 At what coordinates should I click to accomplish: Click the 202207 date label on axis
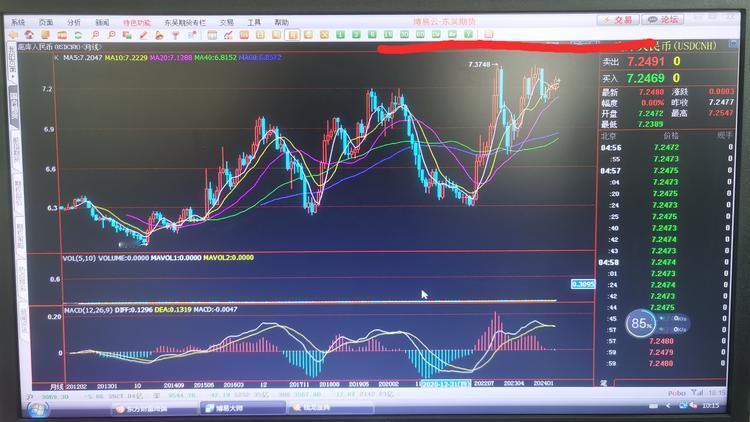pyautogui.click(x=484, y=383)
